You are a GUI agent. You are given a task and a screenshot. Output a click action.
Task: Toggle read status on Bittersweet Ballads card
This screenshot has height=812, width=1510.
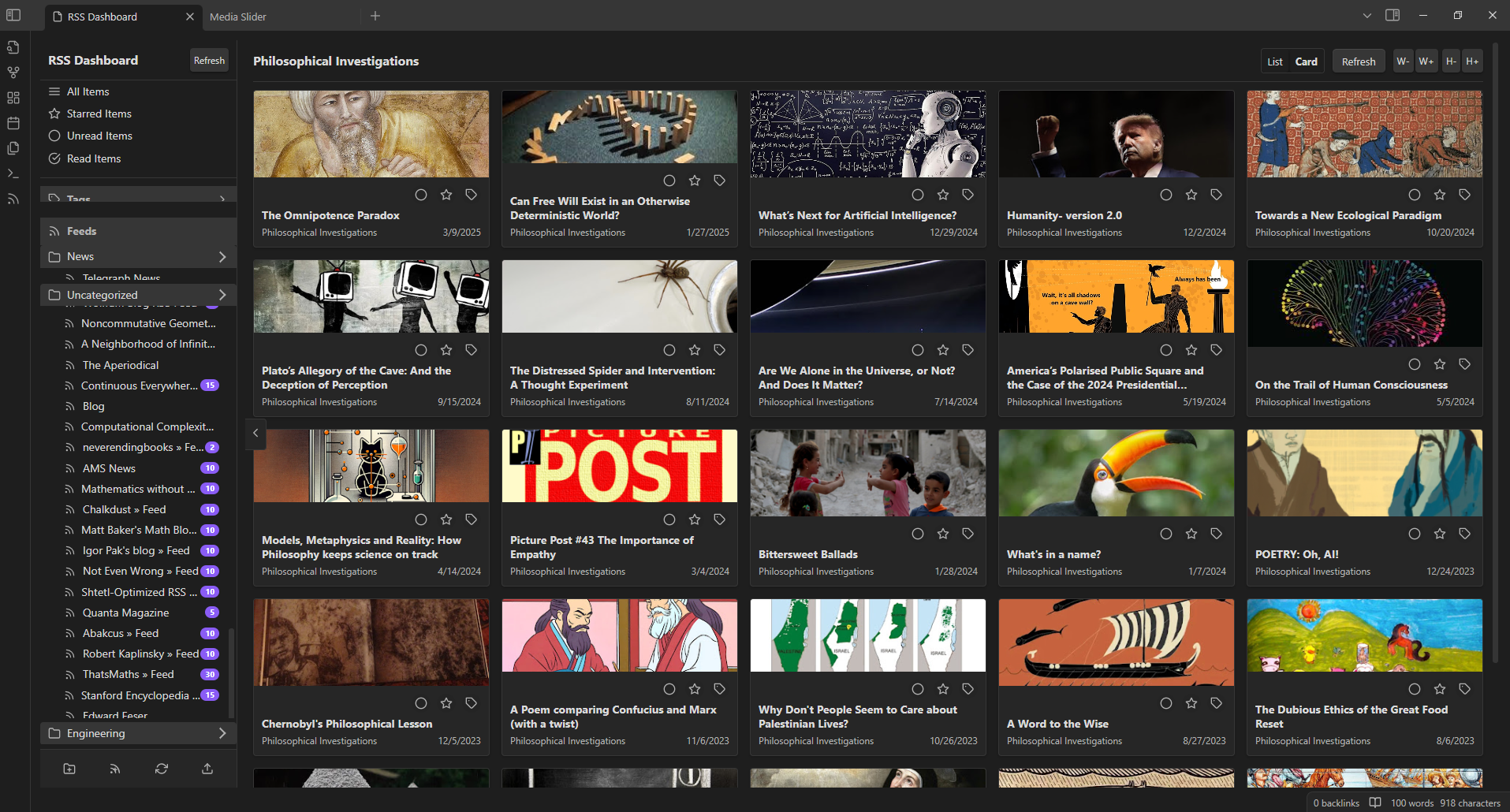point(918,534)
